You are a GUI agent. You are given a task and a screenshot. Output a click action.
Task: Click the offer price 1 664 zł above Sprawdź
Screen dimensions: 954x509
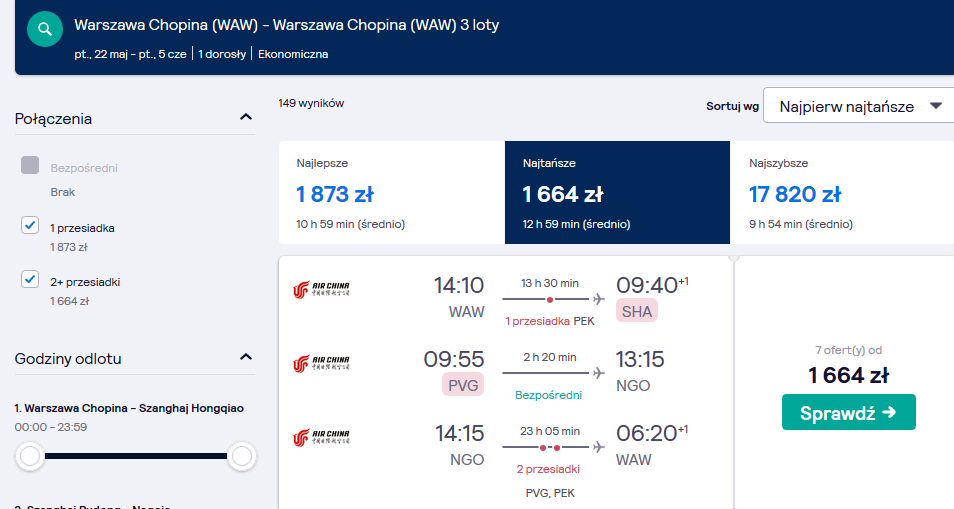848,375
